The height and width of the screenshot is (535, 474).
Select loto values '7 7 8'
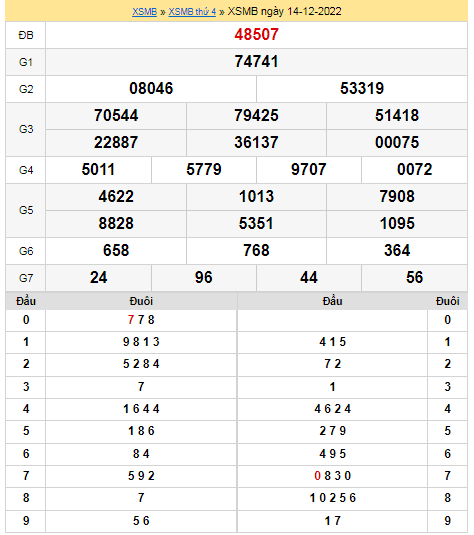pyautogui.click(x=141, y=320)
